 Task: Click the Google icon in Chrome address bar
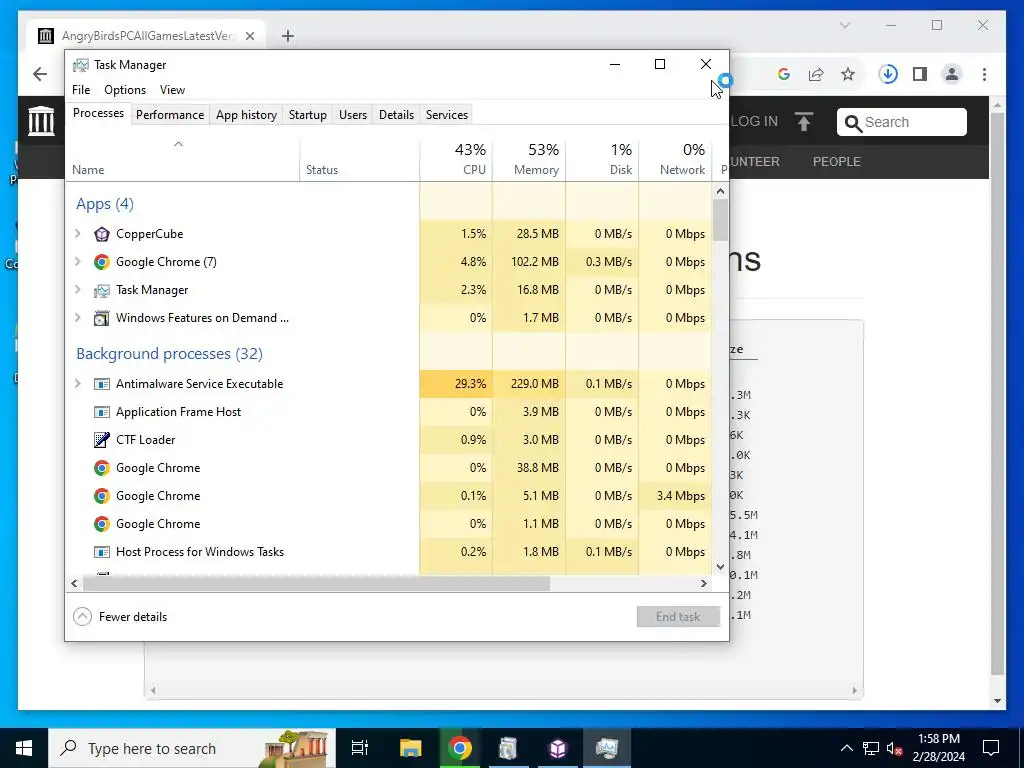click(x=784, y=74)
